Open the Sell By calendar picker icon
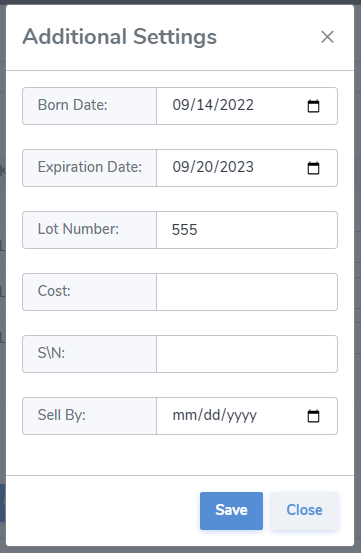 [313, 416]
